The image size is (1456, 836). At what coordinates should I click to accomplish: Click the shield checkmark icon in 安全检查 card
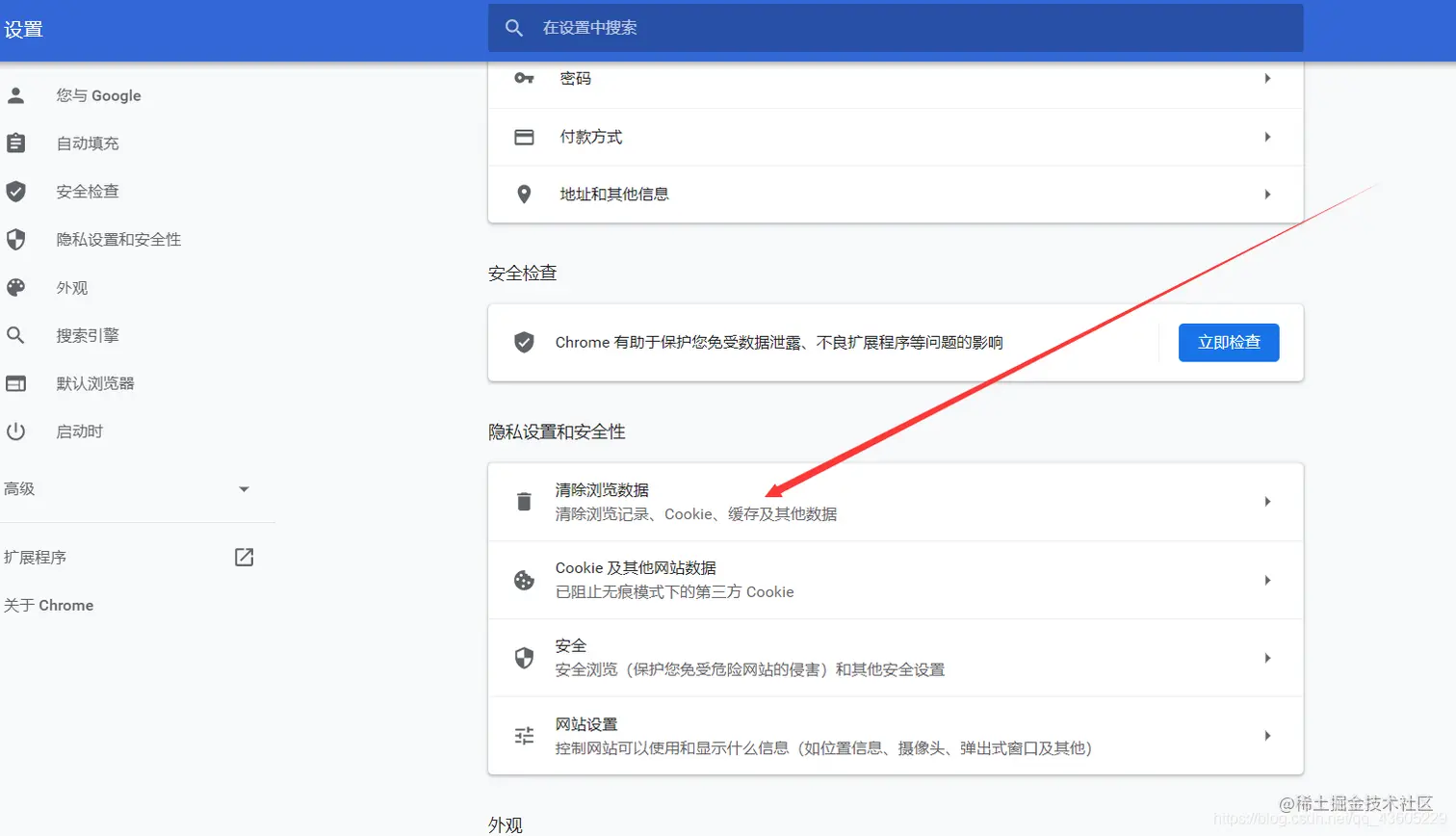point(523,342)
